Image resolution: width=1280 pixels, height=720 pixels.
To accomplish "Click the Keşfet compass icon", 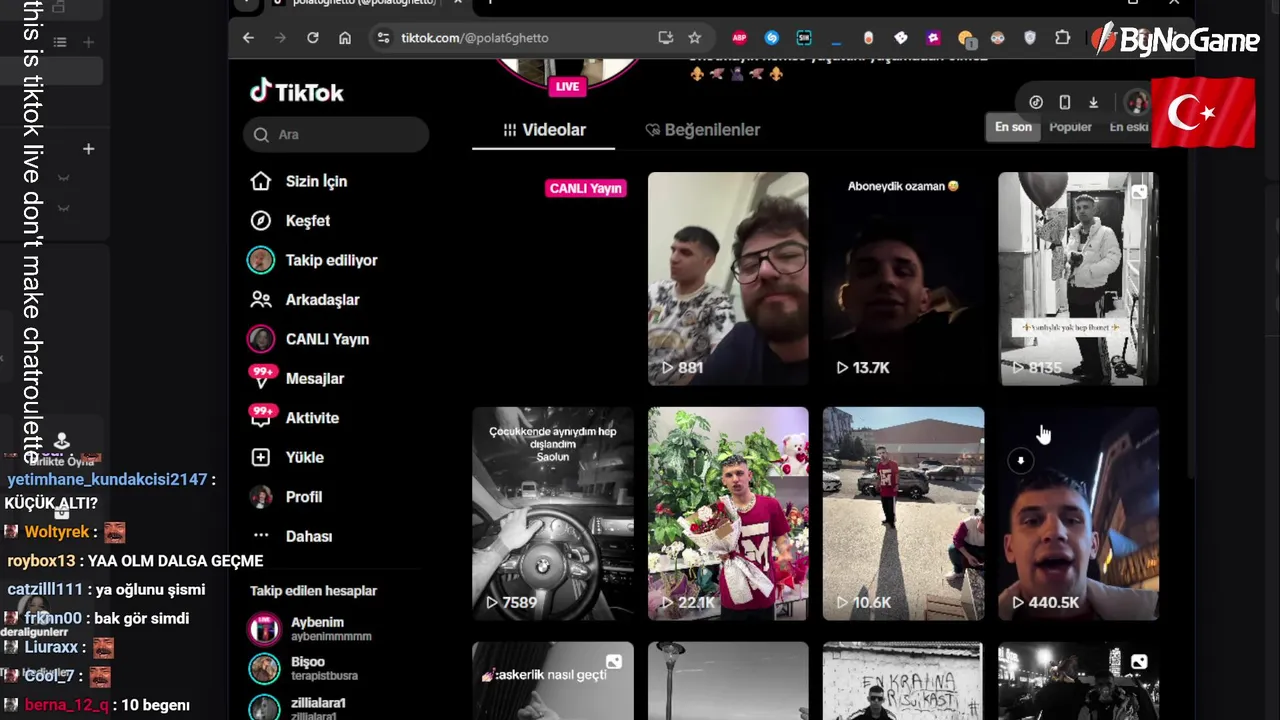I will point(261,221).
